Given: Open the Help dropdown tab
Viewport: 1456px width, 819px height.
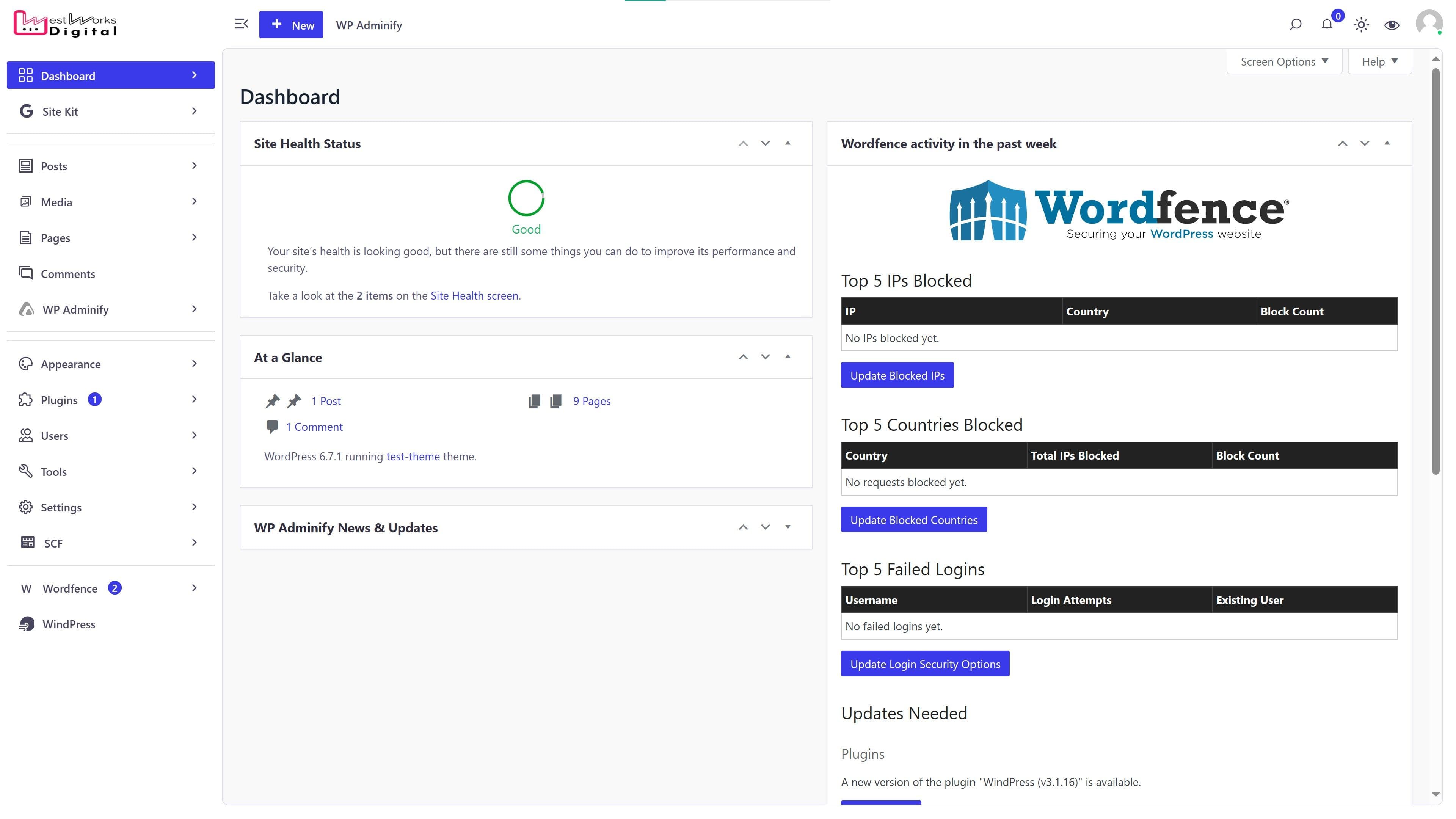Looking at the screenshot, I should [x=1379, y=61].
